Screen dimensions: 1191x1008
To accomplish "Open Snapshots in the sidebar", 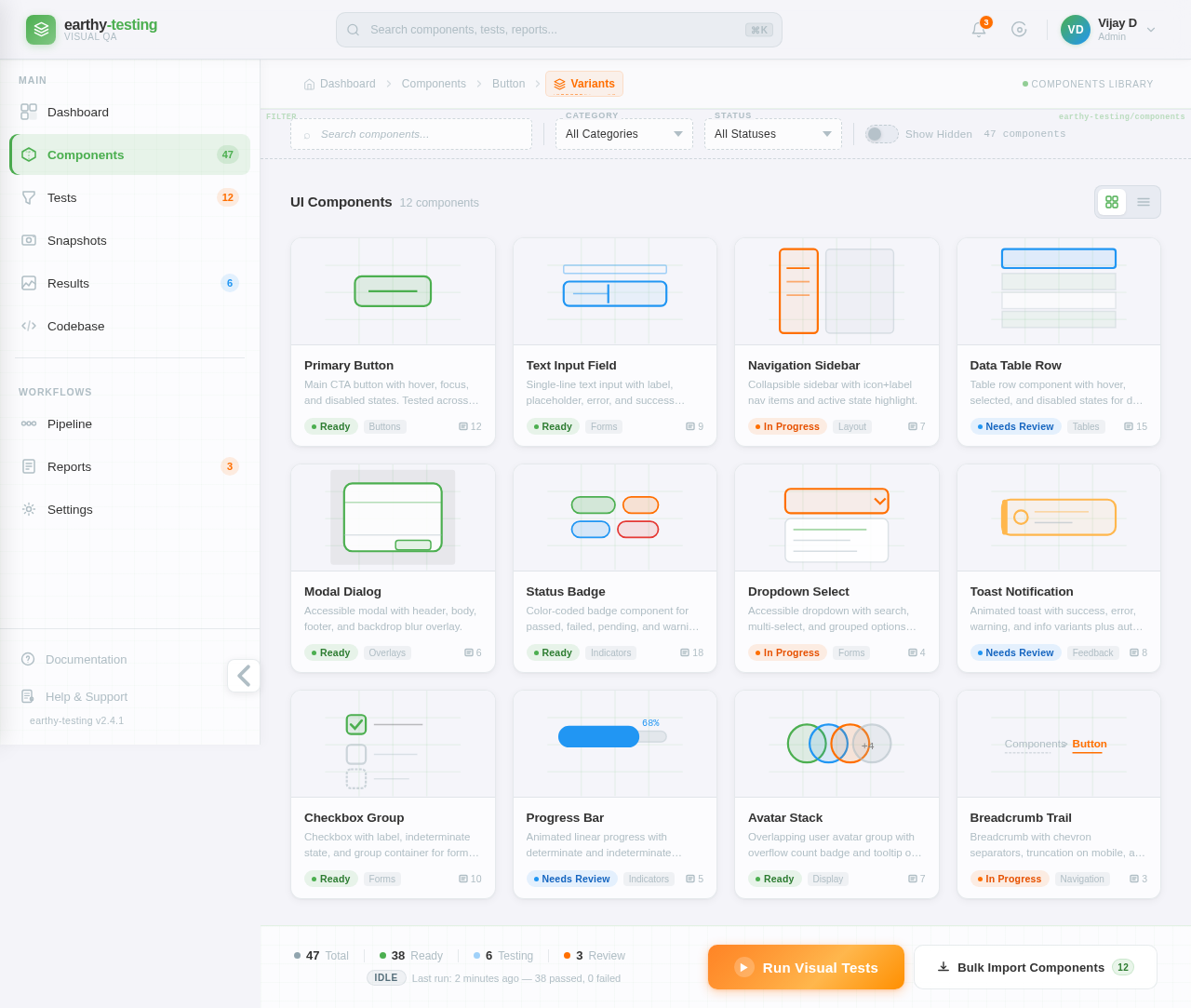I will (x=130, y=240).
